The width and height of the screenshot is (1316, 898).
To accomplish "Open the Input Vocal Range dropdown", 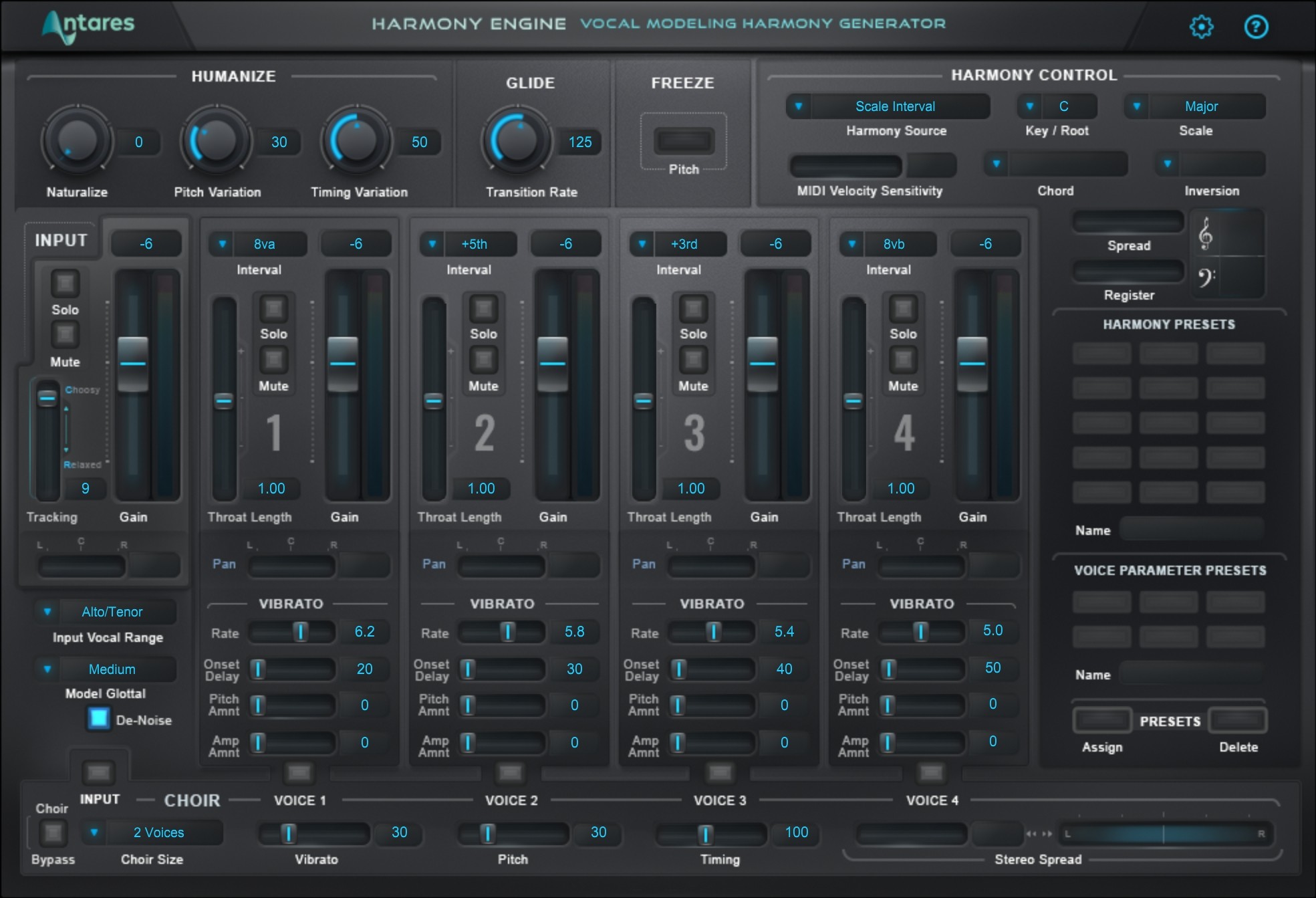I will pos(106,612).
